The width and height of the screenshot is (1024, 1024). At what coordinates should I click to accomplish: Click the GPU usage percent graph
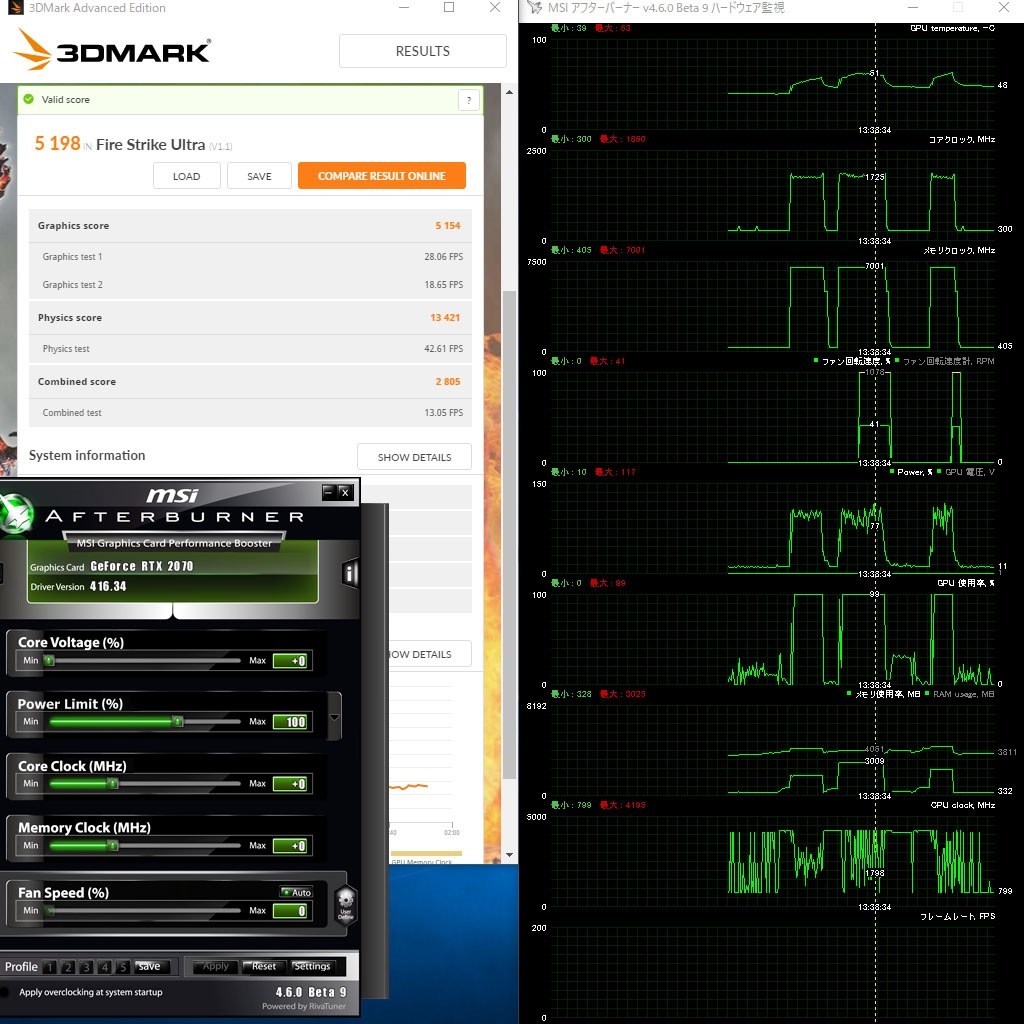772,640
